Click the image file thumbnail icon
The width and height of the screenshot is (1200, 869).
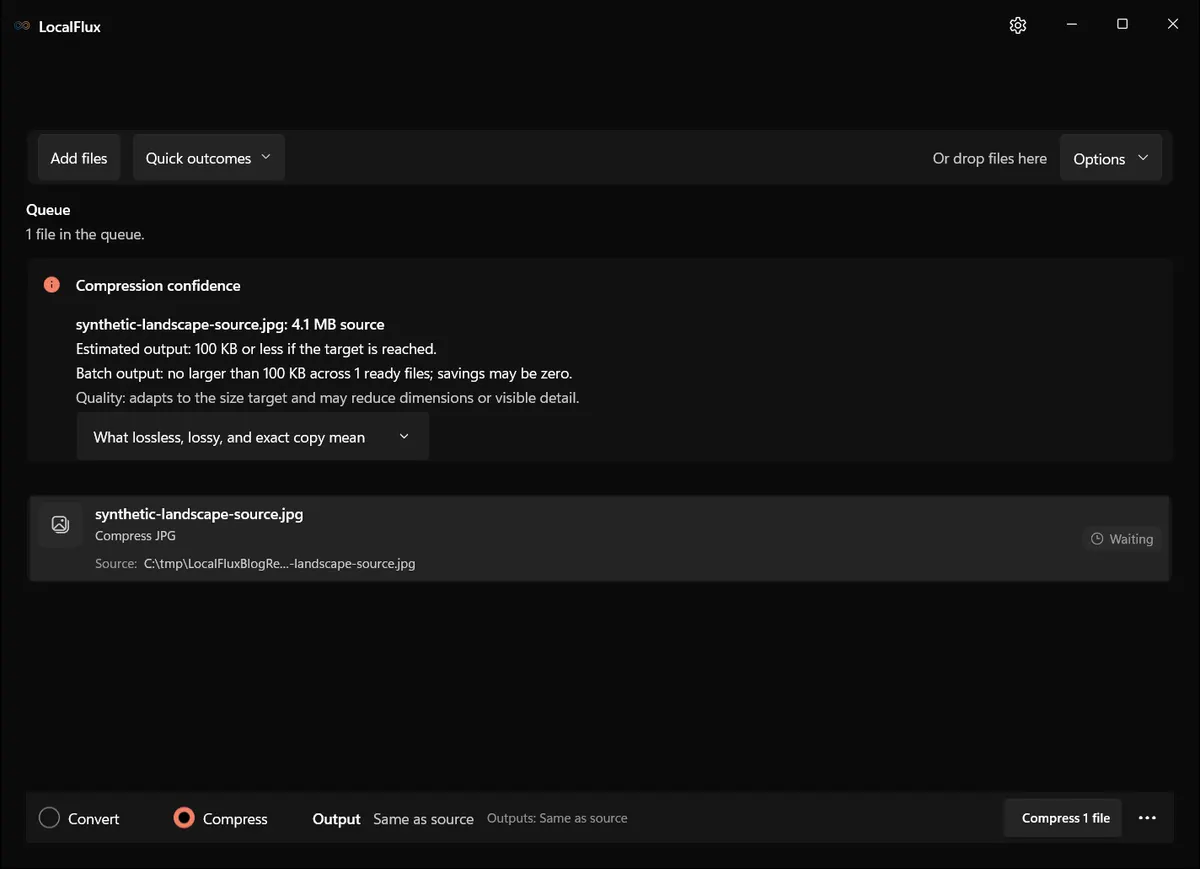(60, 524)
